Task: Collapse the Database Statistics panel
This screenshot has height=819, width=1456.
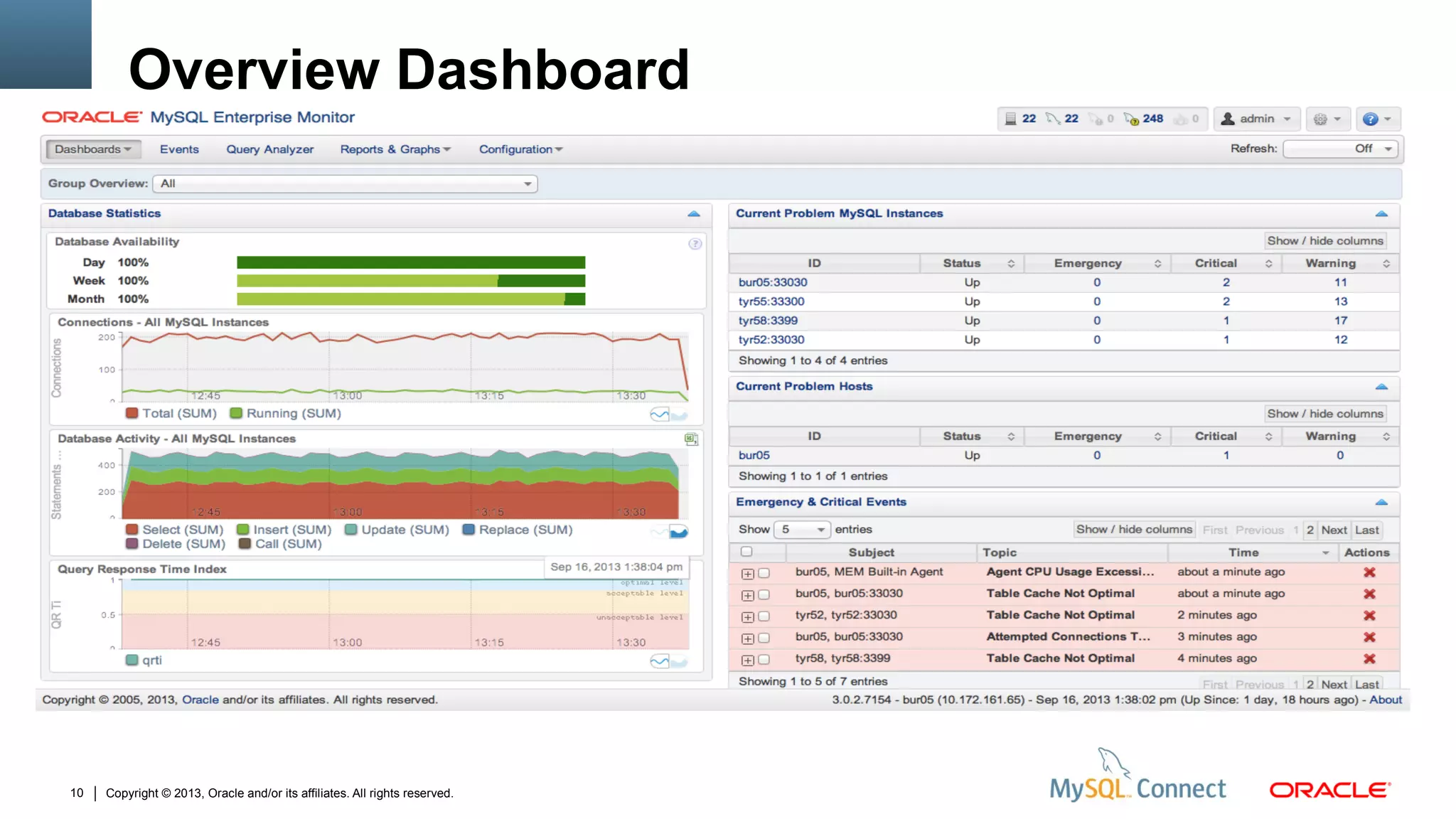Action: click(x=694, y=214)
